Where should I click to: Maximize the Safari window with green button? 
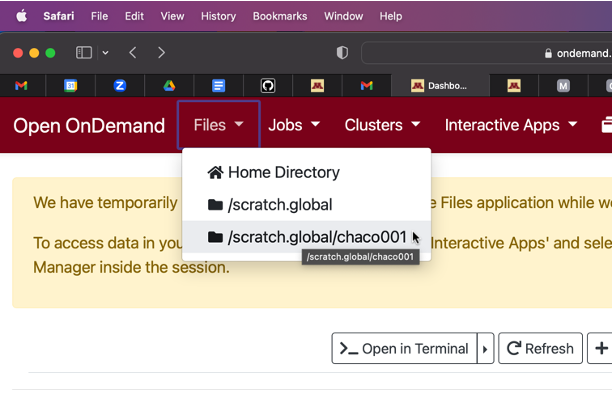tap(50, 53)
